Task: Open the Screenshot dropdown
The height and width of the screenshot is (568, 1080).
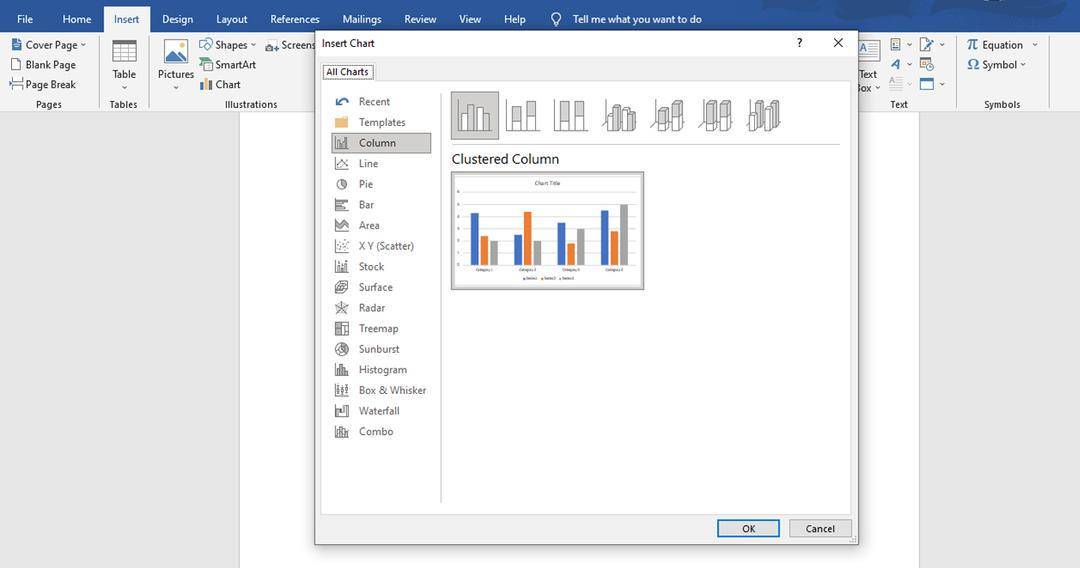Action: point(290,45)
